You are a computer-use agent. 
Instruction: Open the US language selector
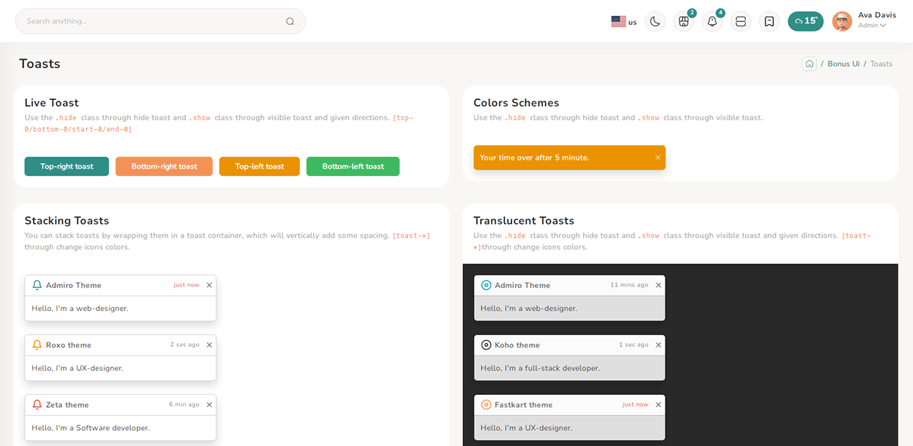point(624,21)
